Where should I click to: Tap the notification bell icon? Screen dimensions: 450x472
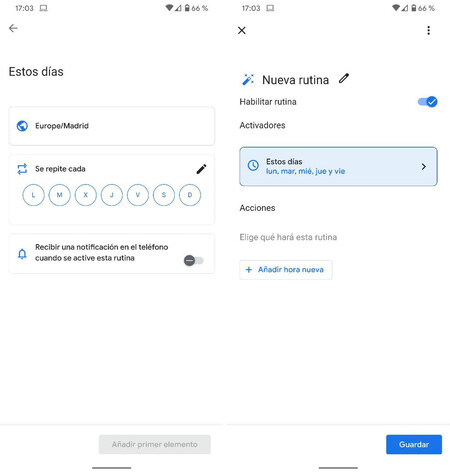pyautogui.click(x=22, y=254)
